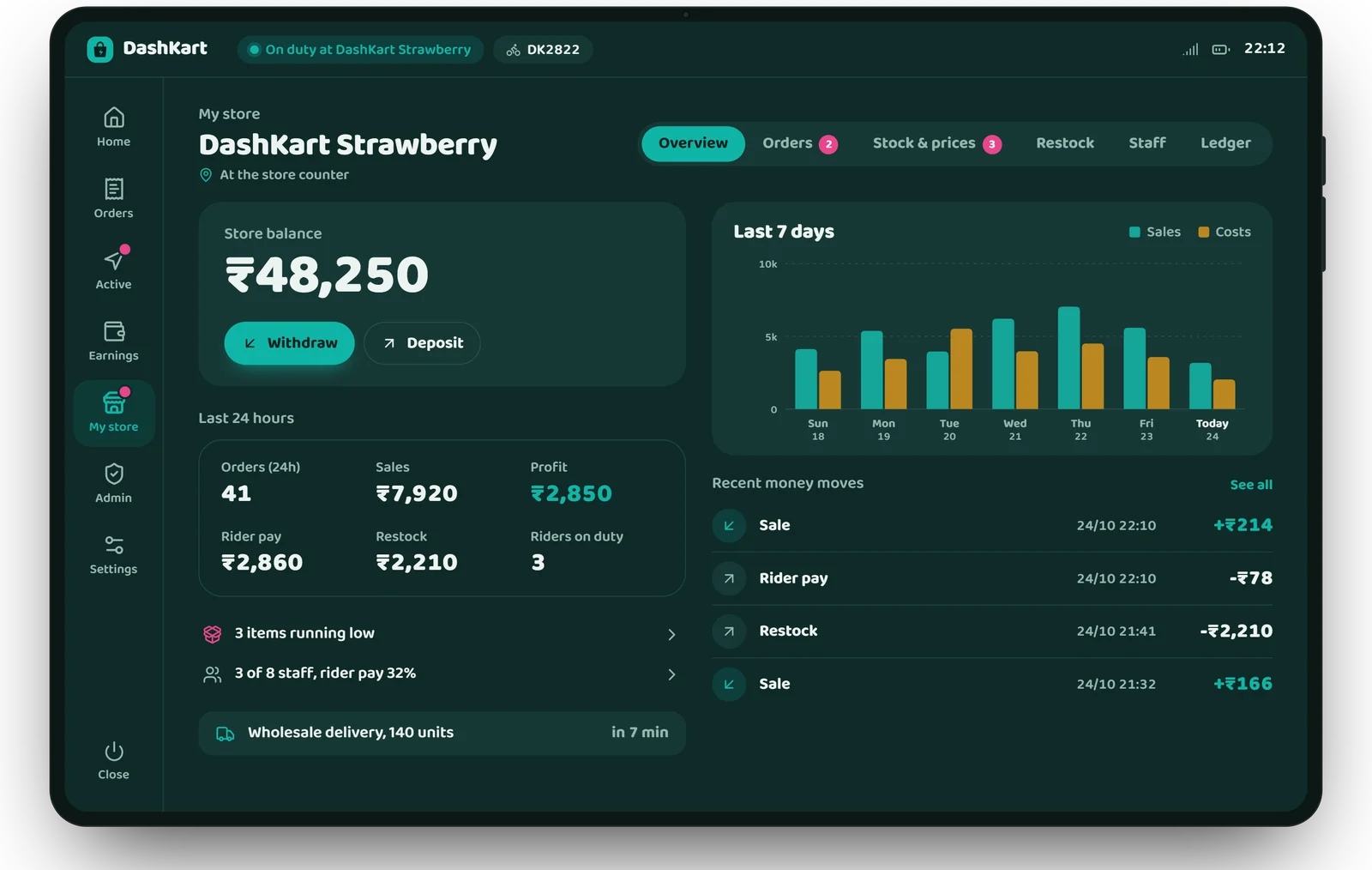Viewport: 1372px width, 870px height.
Task: Click the incoming arrow icon on the +₹214 Sale row
Action: point(729,525)
